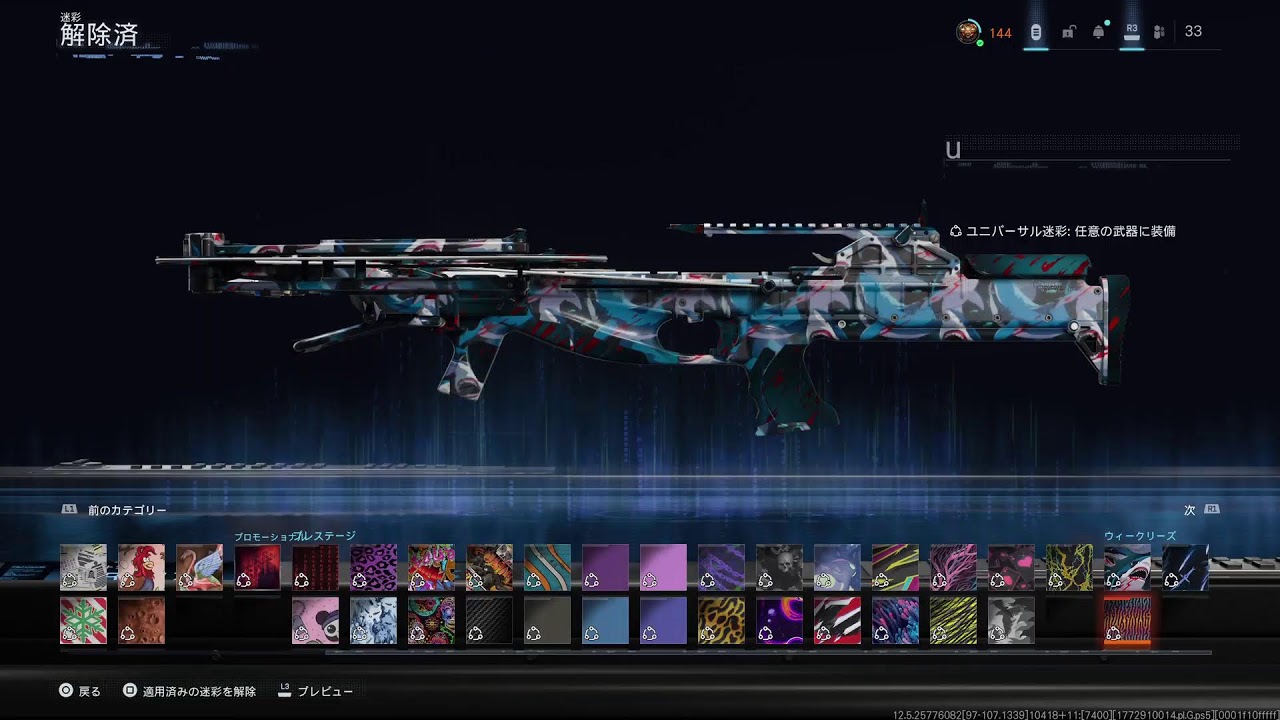Image resolution: width=1280 pixels, height=720 pixels.
Task: Open the unlock store padlock icon
Action: [x=1068, y=32]
